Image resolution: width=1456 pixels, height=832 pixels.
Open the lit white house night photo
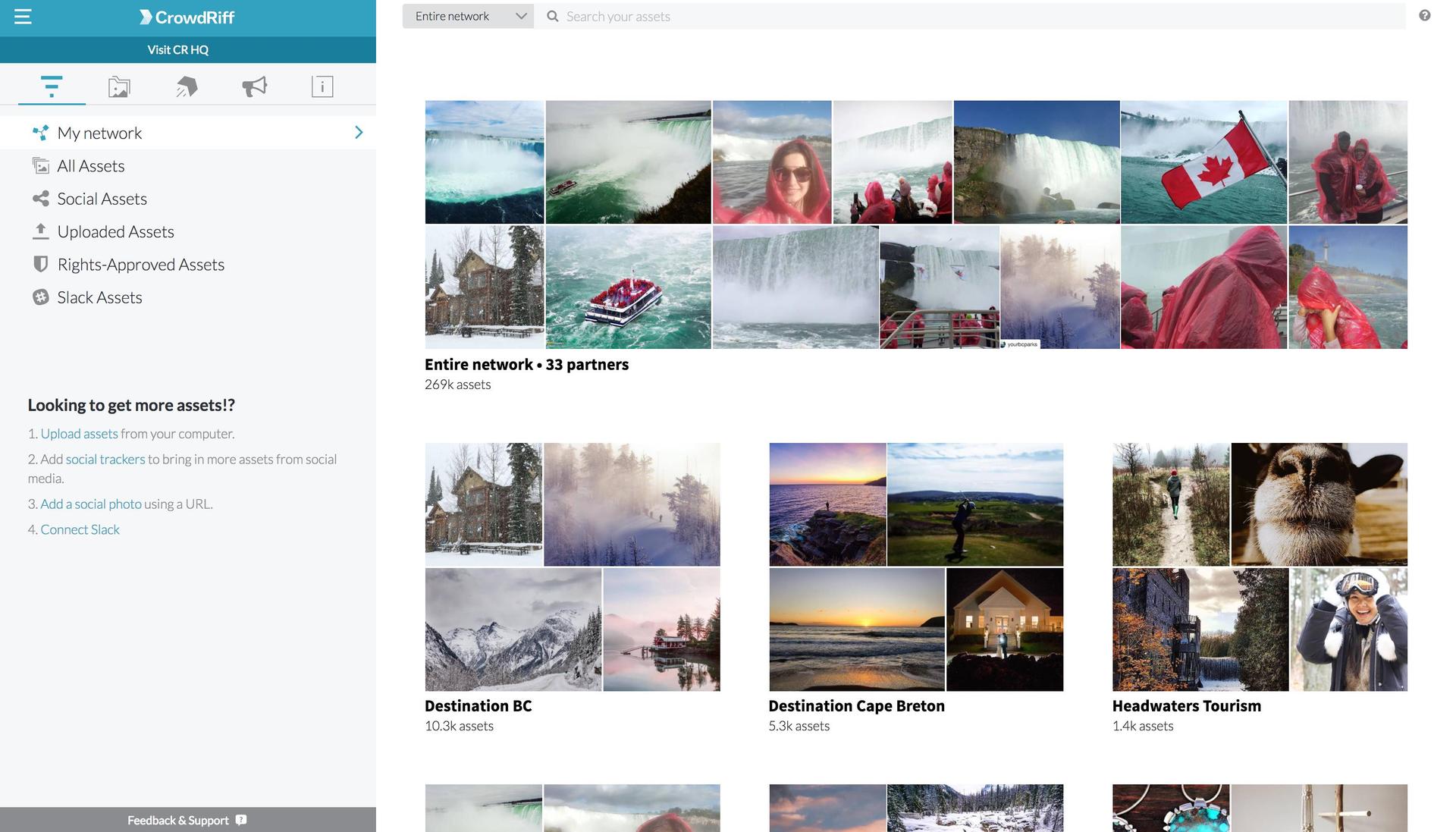point(1005,629)
